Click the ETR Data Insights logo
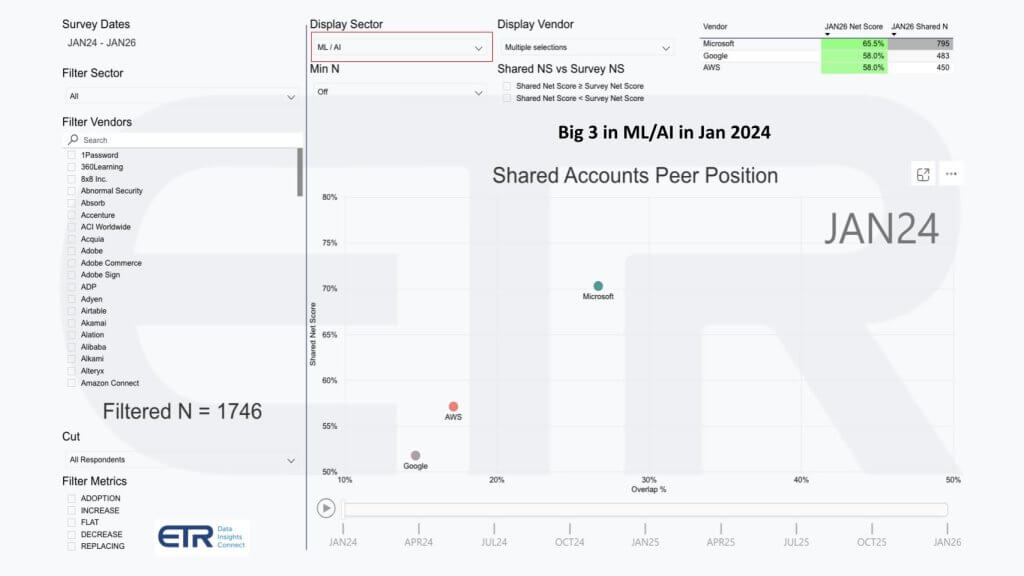The height and width of the screenshot is (576, 1024). click(x=202, y=536)
